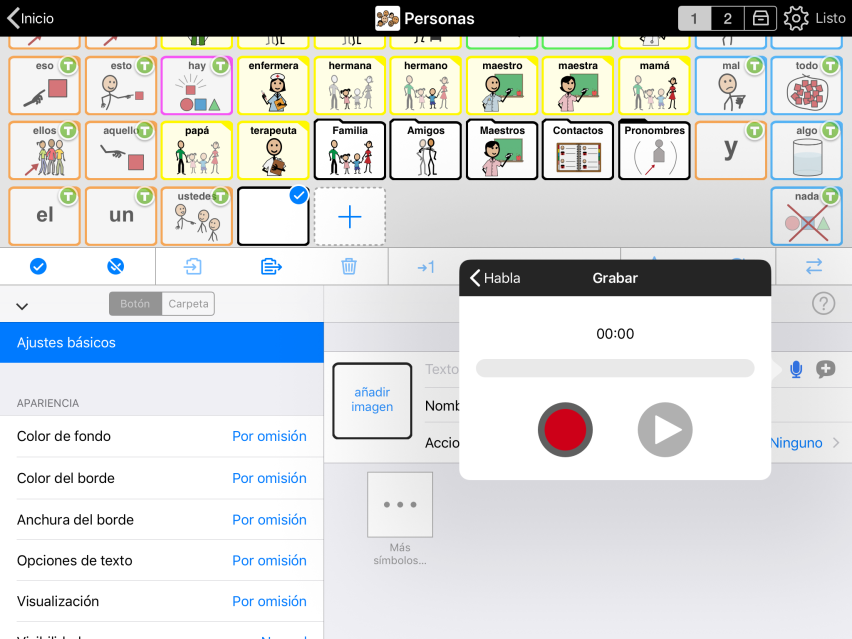Open the Pronombres folder
852x639 pixels.
(654, 151)
